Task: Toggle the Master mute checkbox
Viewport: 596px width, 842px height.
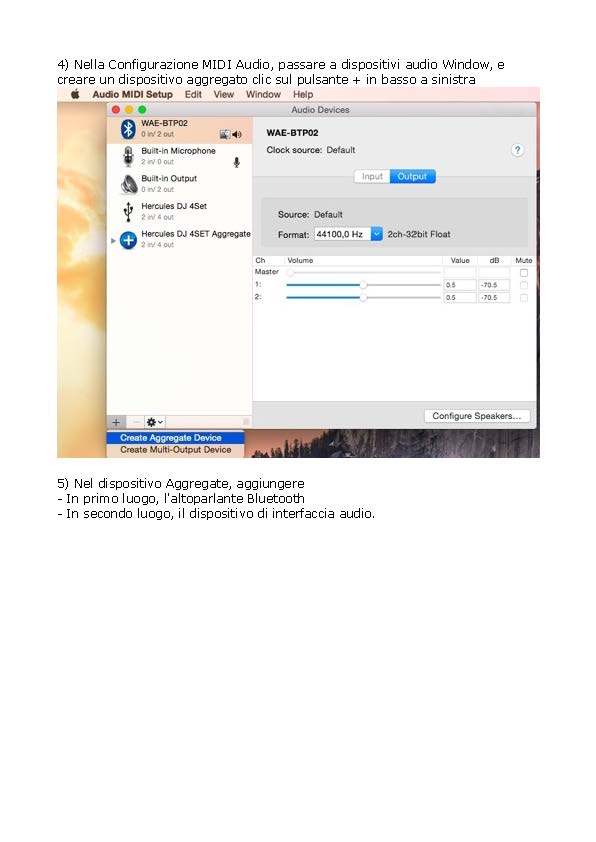Action: coord(524,273)
